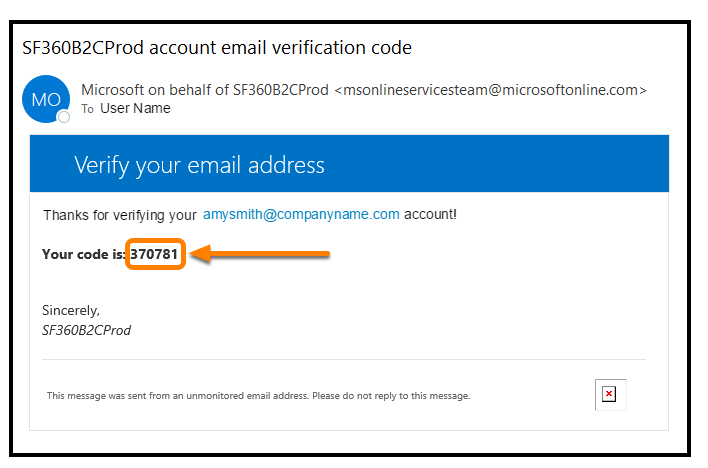Screen dimensions: 708x468
Task: Click the 'Sincerely,' closing text
Action: [71, 311]
